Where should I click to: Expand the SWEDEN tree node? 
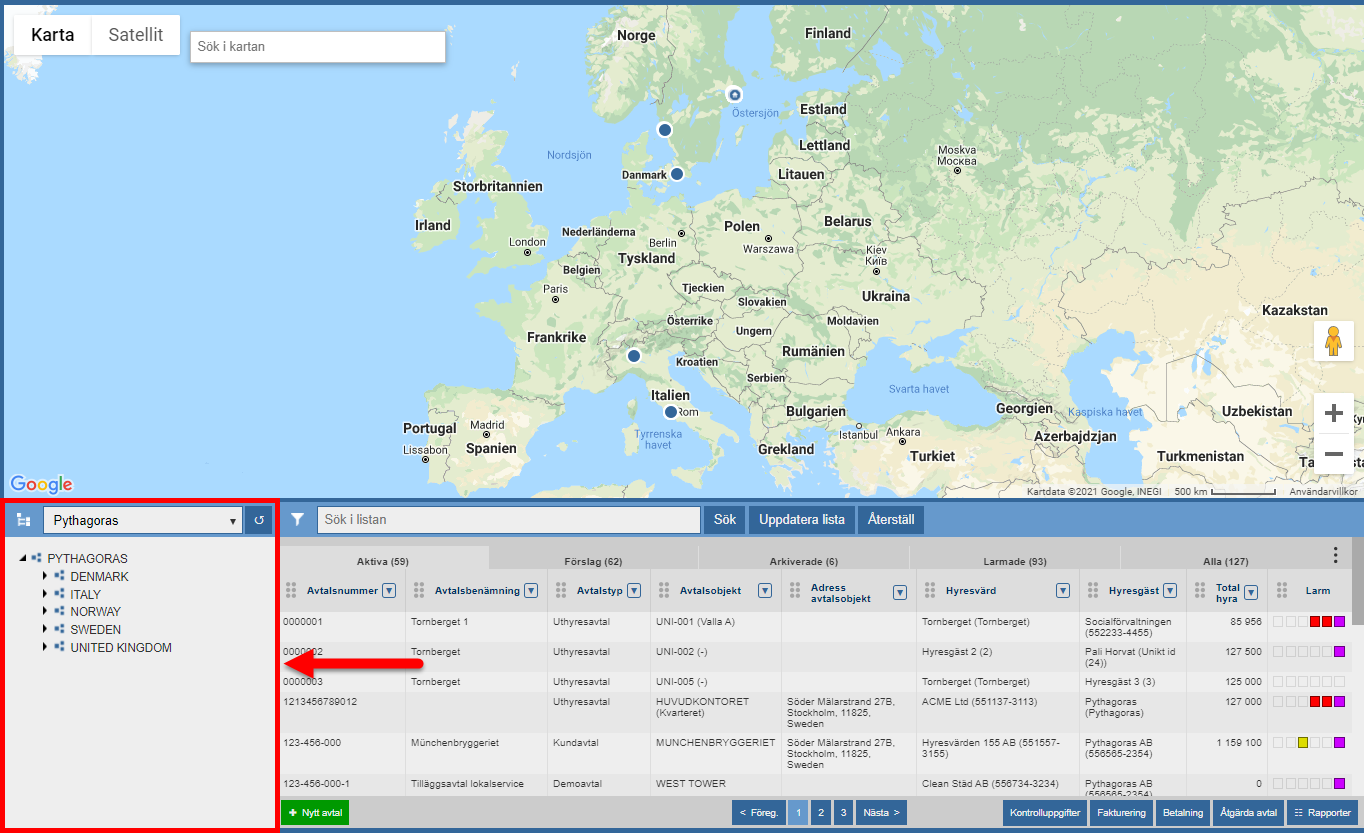(x=45, y=630)
